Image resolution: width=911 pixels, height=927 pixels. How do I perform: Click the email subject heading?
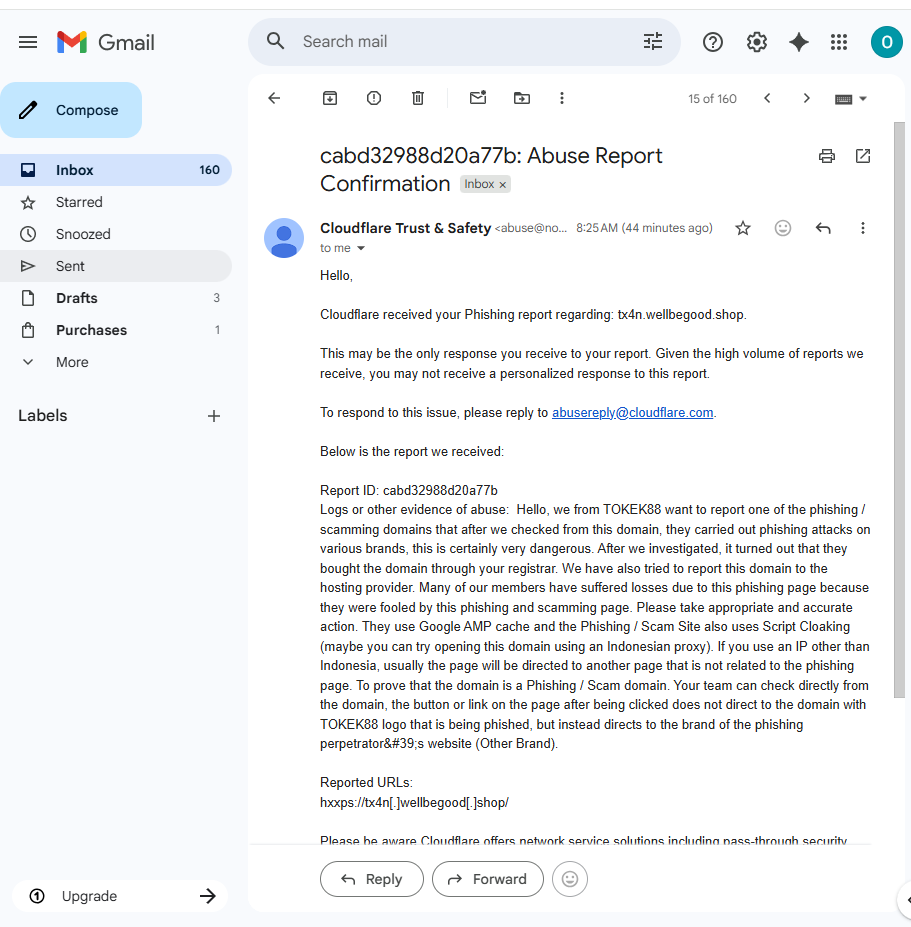point(491,170)
